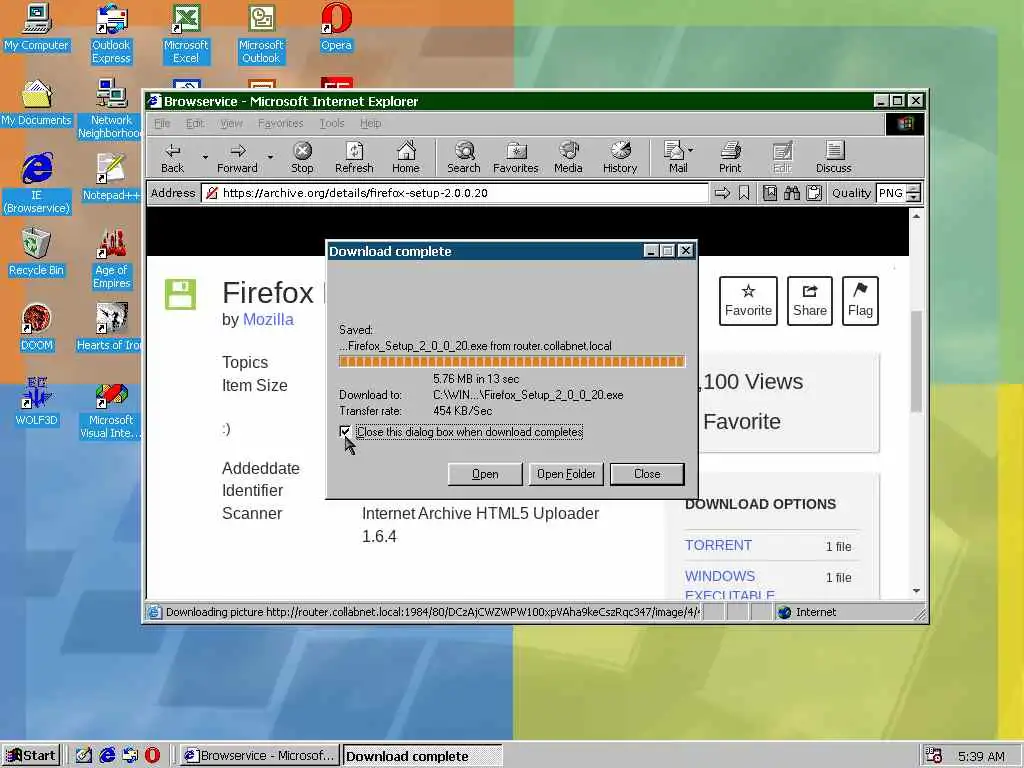Expand the Mail button dropdown arrow

pyautogui.click(x=691, y=150)
